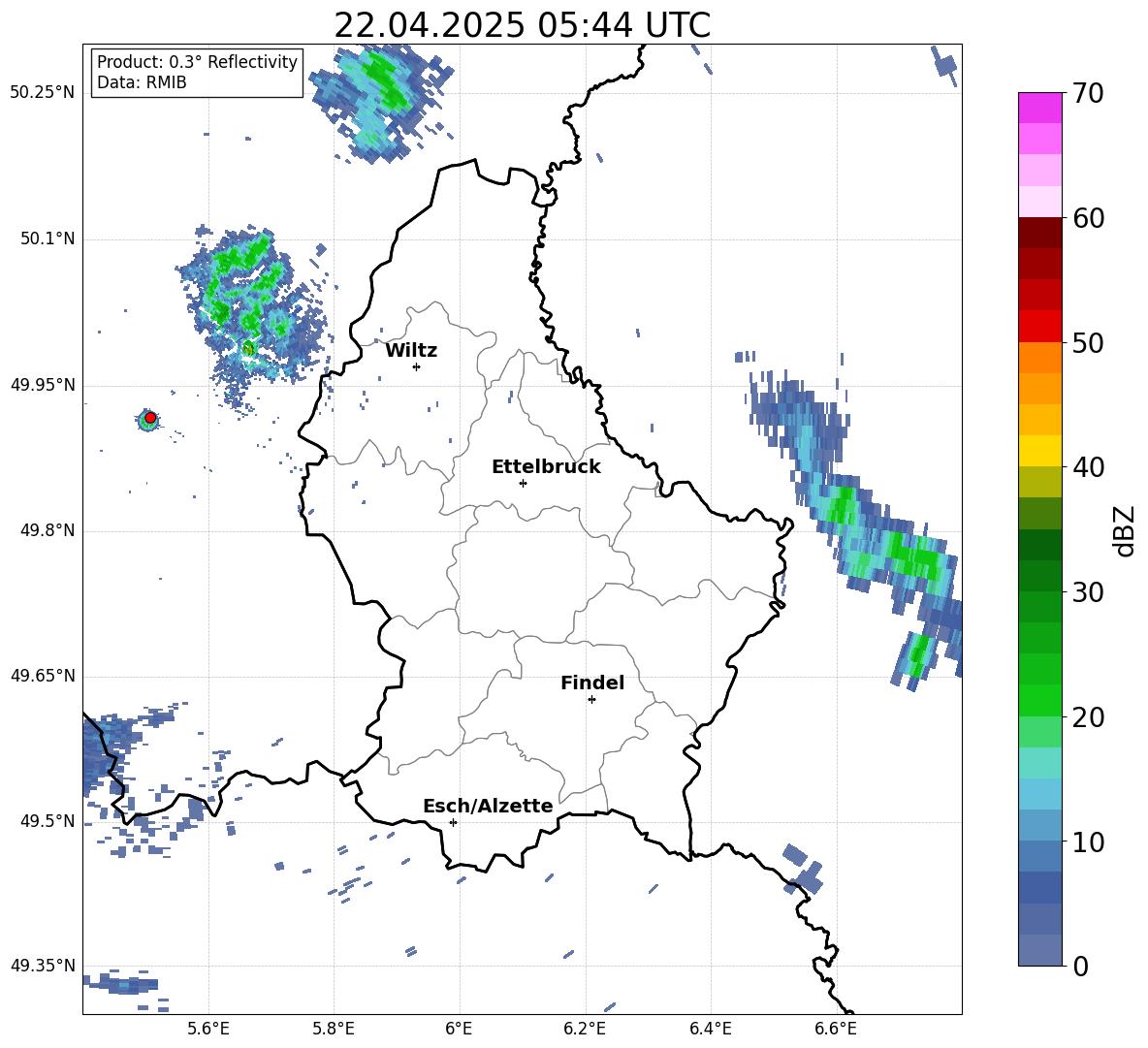
Task: Click the "Data: RMIB" text
Action: click(142, 82)
